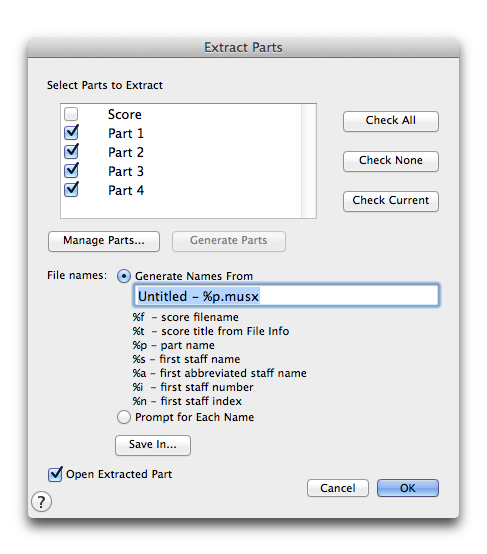Click the Check Current button
This screenshot has height=554, width=487.
(391, 201)
